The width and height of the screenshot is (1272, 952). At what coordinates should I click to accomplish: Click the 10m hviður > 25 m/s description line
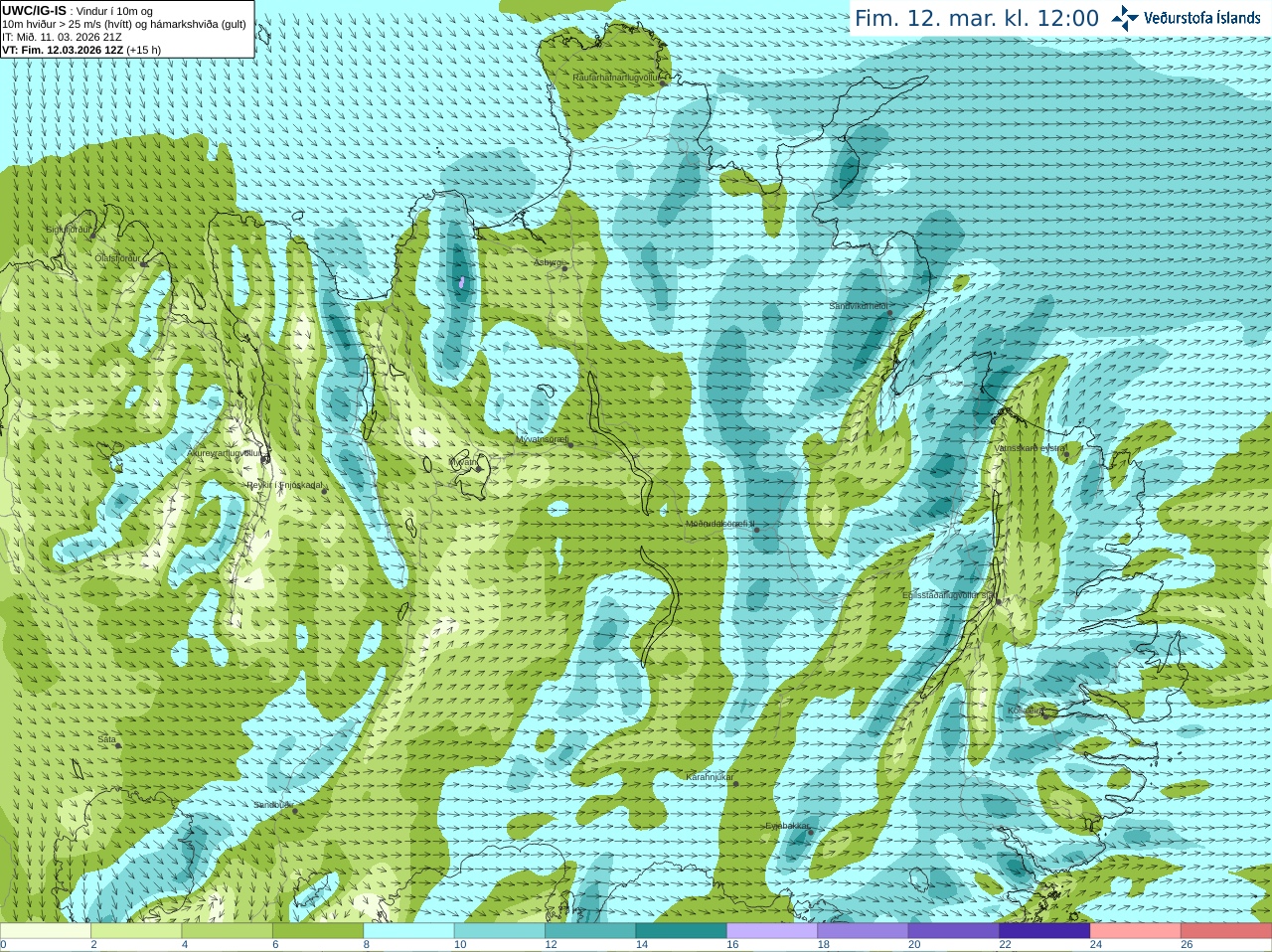(124, 24)
